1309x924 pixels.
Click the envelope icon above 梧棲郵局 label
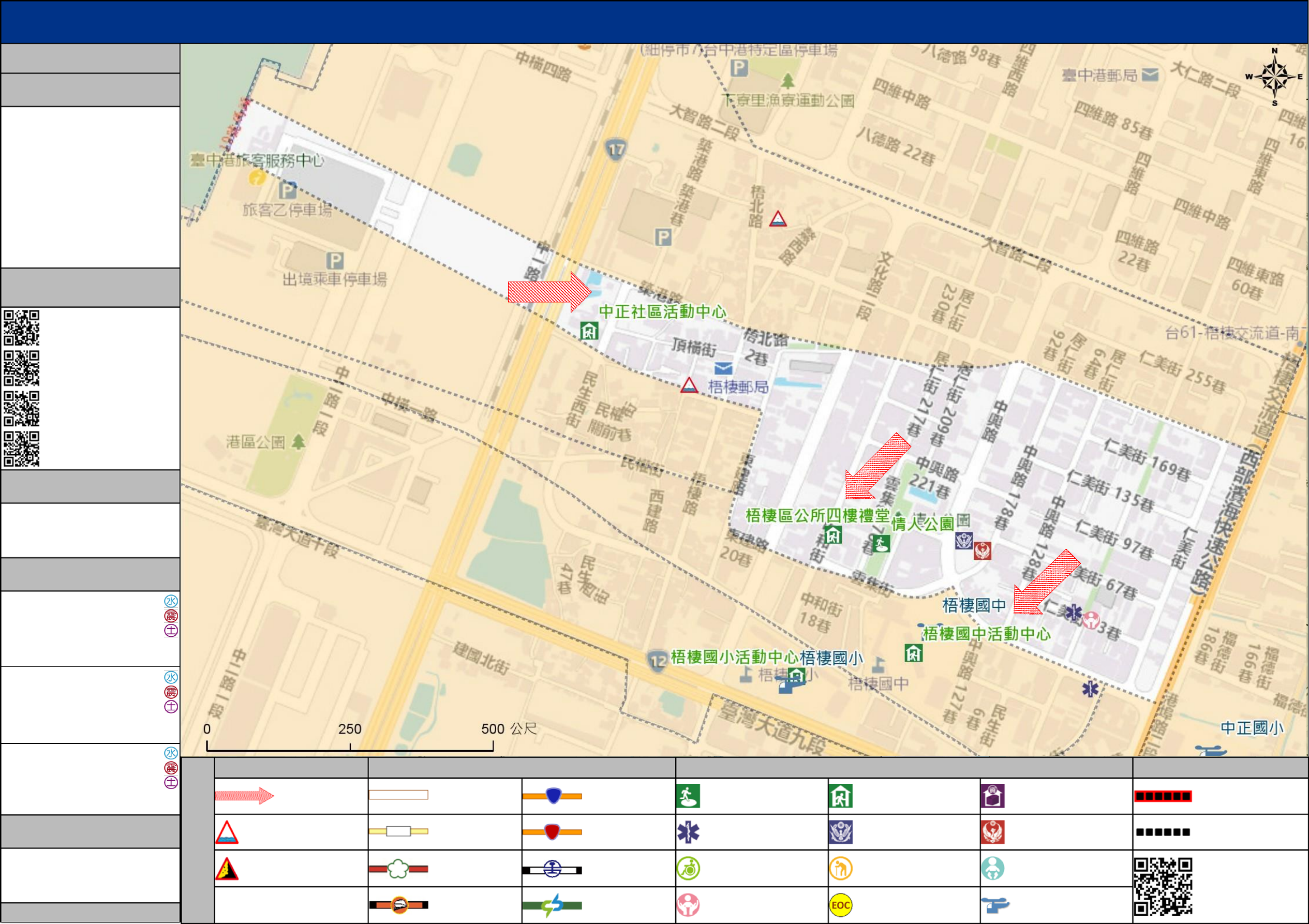pyautogui.click(x=723, y=368)
